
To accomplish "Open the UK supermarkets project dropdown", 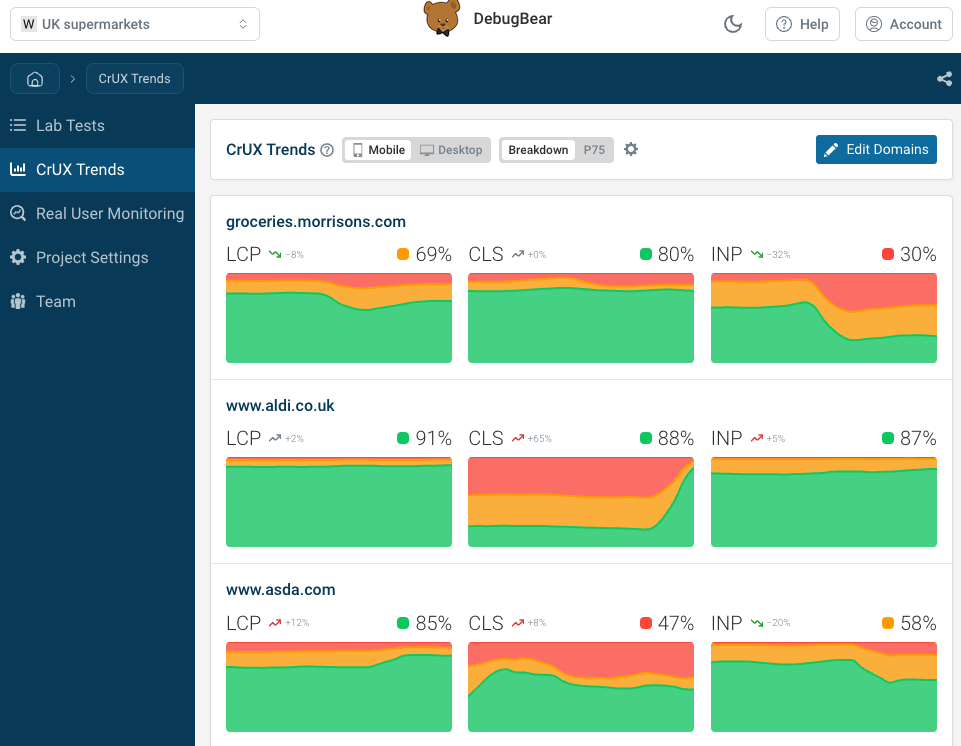I will pyautogui.click(x=135, y=24).
